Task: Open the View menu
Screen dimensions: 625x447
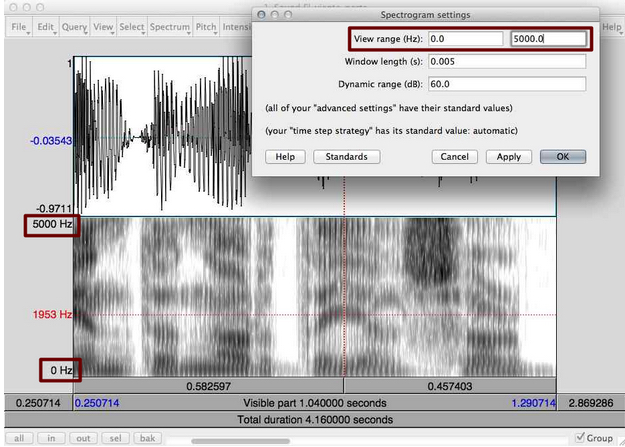Action: coord(103,27)
